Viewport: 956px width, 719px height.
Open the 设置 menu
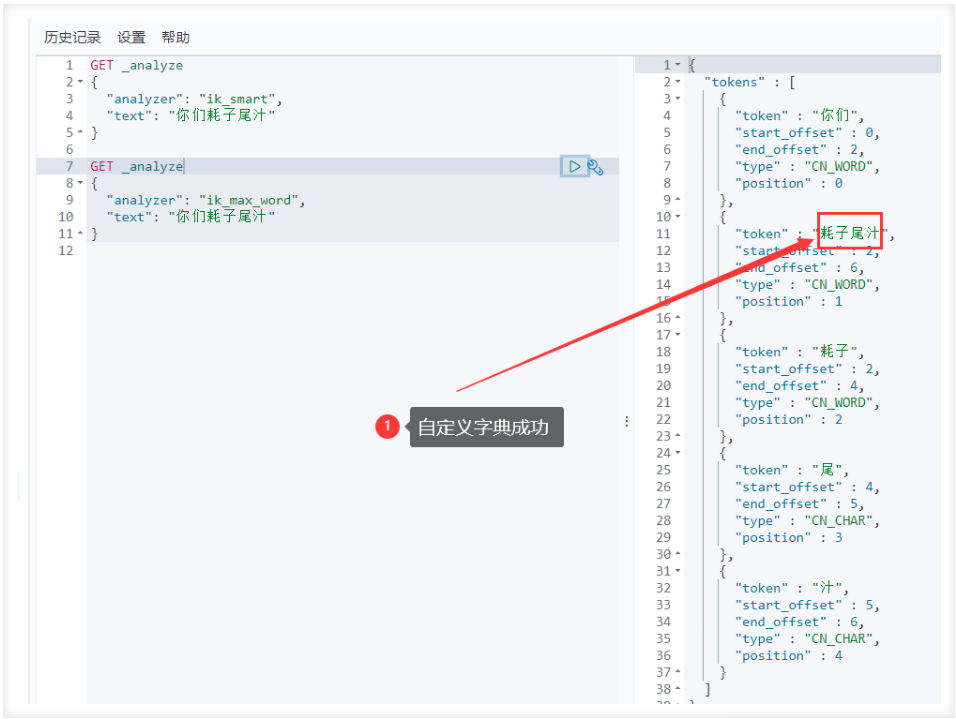point(131,37)
